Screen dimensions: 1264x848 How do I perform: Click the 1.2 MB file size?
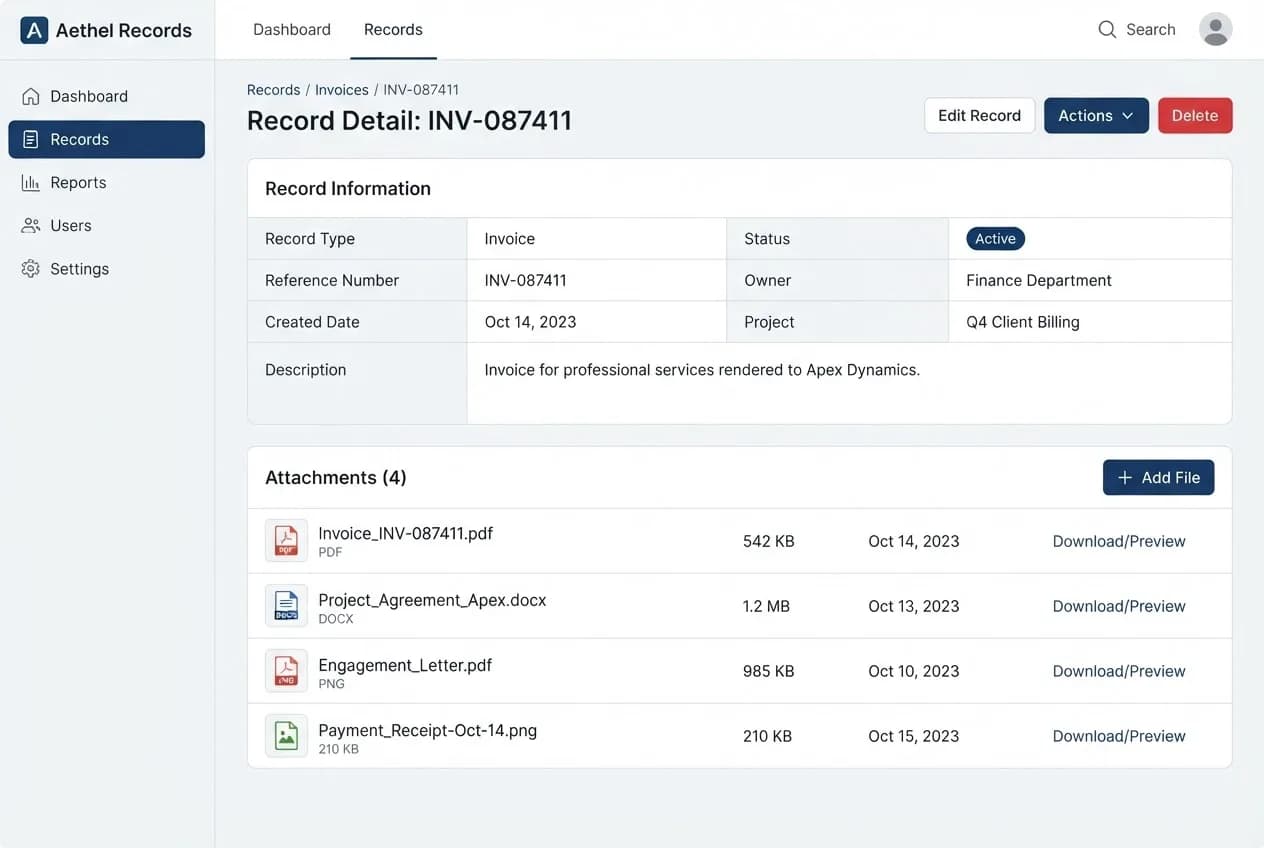pos(766,607)
